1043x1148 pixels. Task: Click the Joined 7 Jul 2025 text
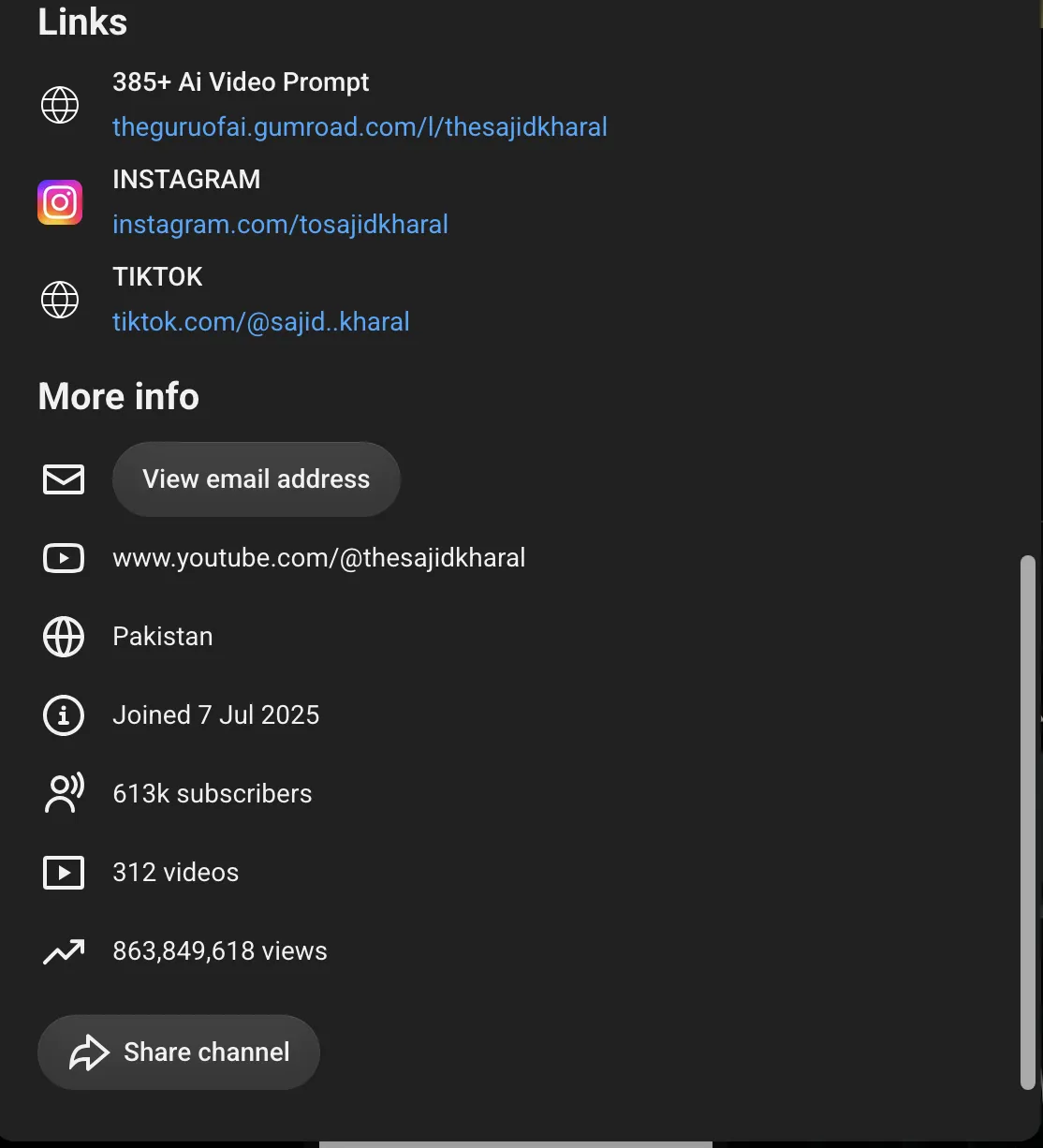coord(216,715)
